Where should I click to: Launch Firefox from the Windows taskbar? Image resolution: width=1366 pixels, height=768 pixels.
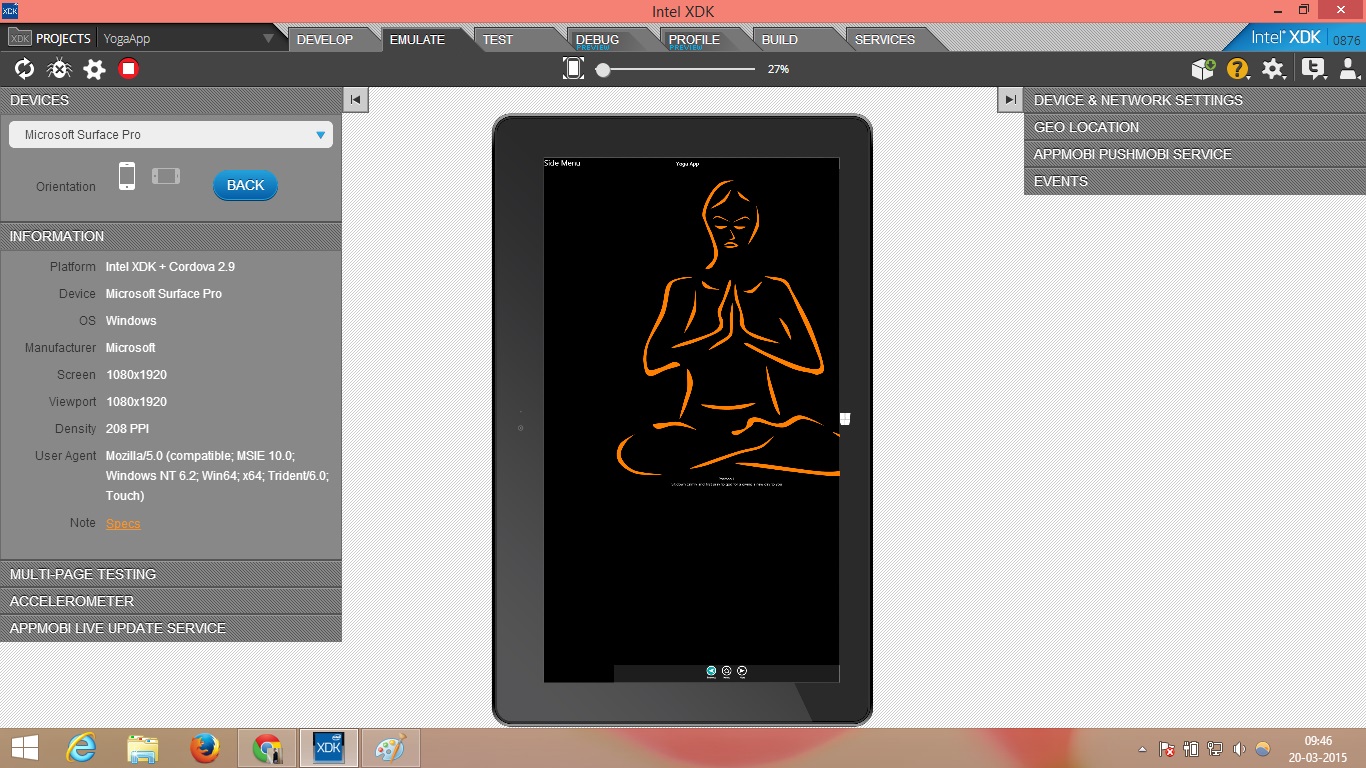click(205, 748)
